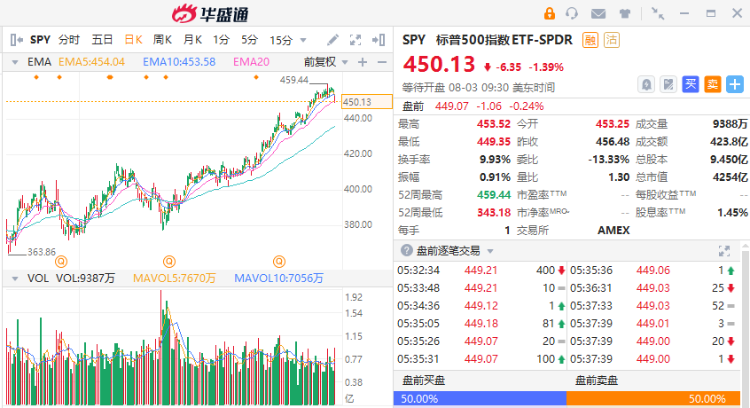Open customer service headset icon
Screen dimensions: 750x408
click(572, 13)
